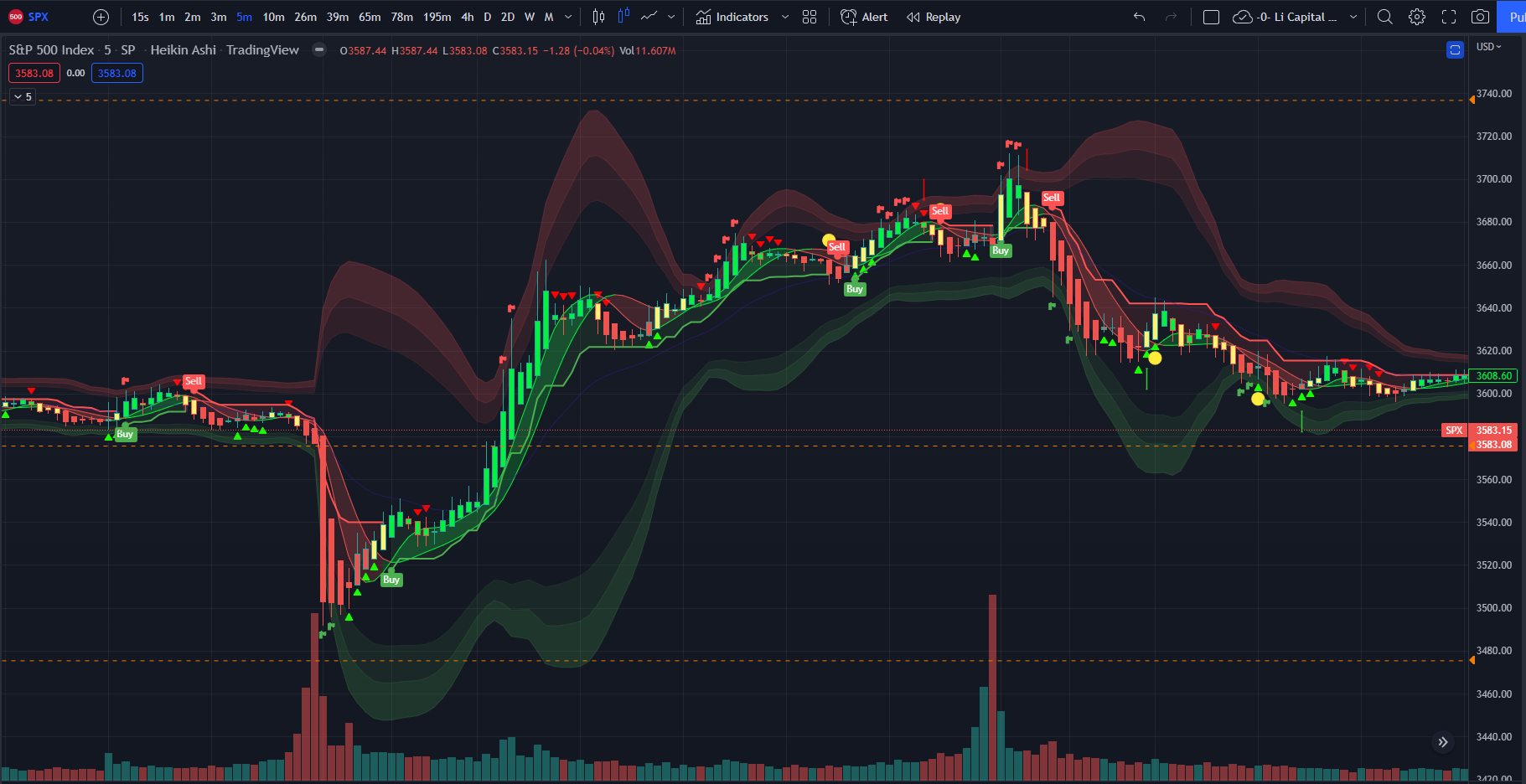Open the USD currency dropdown
1526x784 pixels.
pos(1488,47)
